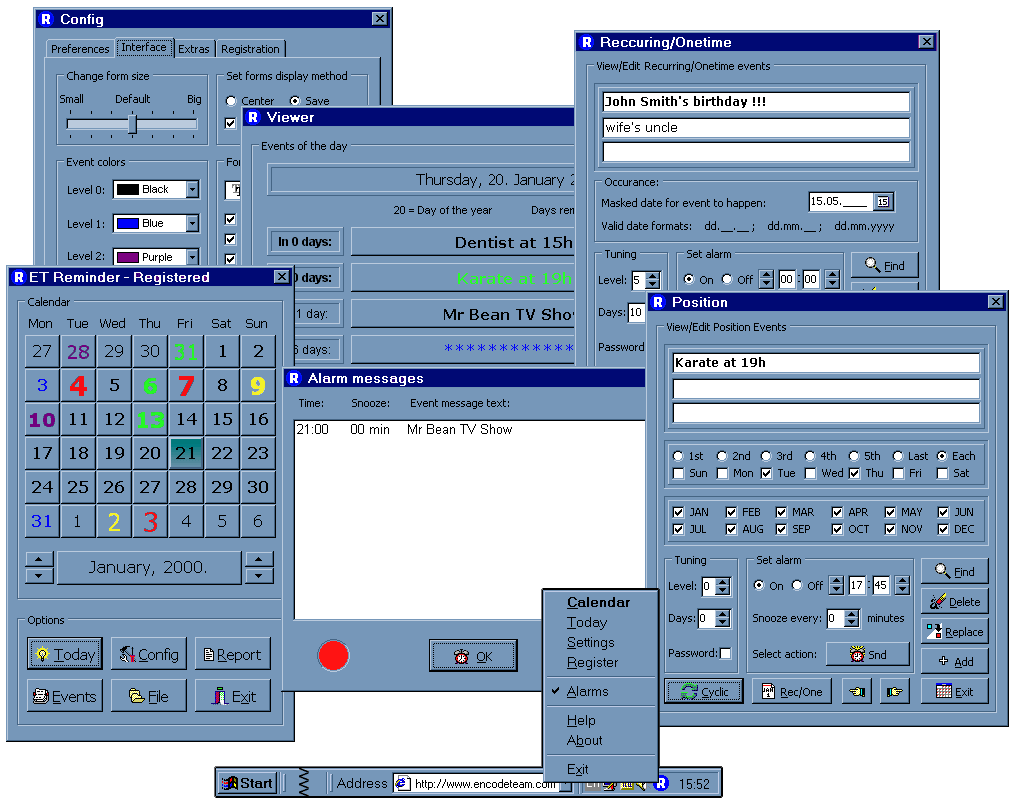
Task: Turn alarm Off in Position Set alarm
Action: coord(797,586)
